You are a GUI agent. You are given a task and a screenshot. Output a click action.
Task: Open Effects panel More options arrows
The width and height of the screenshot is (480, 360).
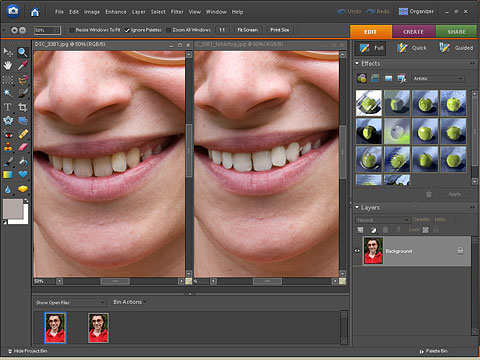(472, 63)
